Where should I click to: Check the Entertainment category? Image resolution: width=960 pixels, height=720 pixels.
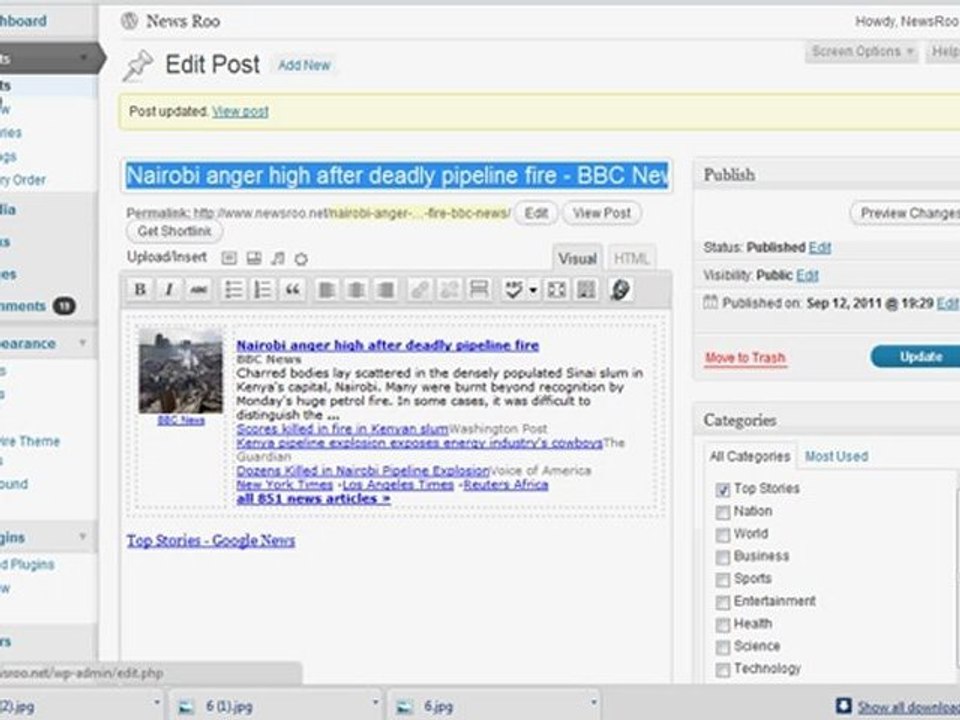pyautogui.click(x=722, y=602)
